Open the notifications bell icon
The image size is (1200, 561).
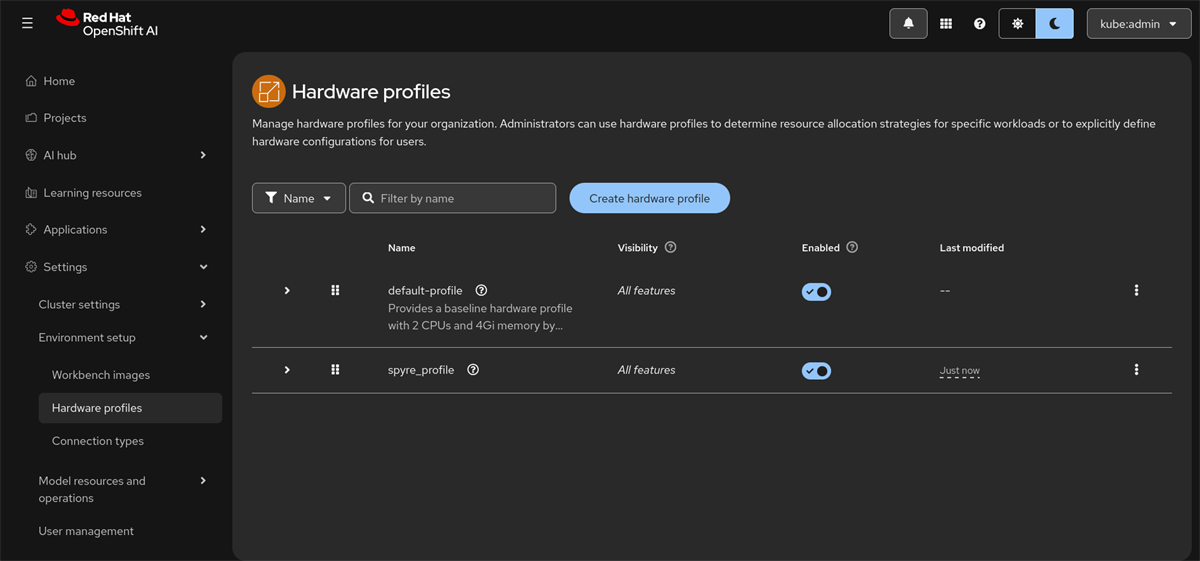tap(908, 24)
